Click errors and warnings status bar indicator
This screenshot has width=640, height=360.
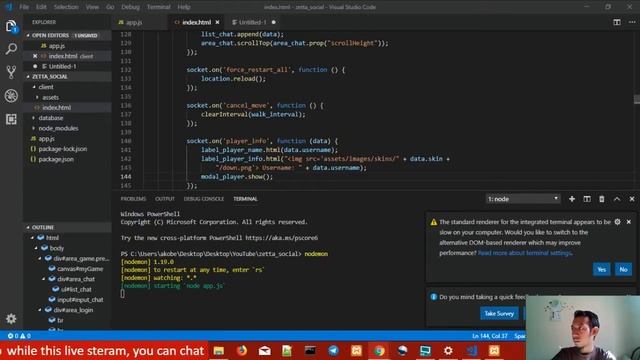pyautogui.click(x=19, y=336)
